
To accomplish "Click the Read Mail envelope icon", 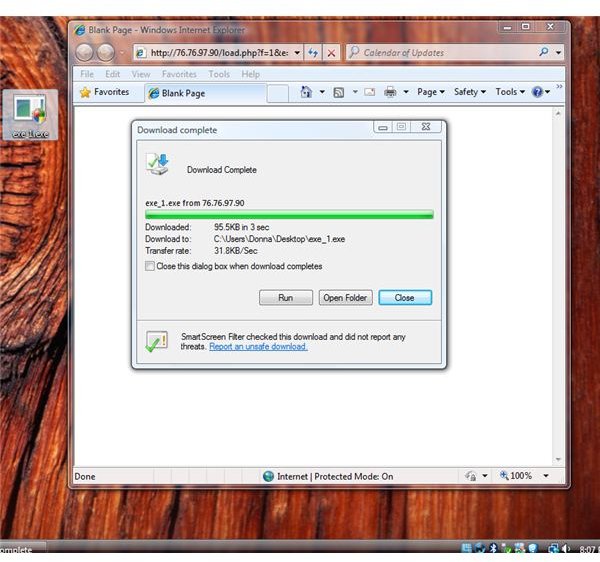I will pos(369,92).
